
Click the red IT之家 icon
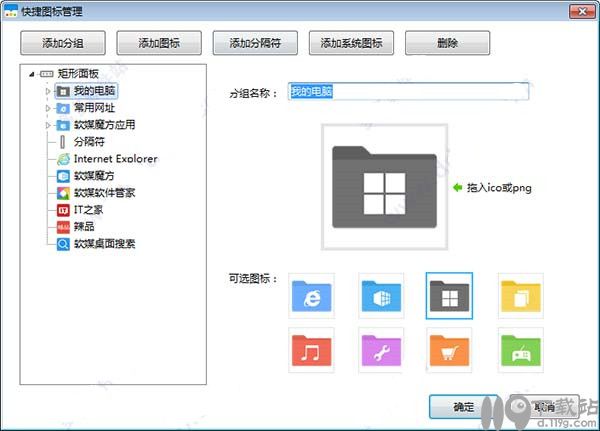coord(63,210)
